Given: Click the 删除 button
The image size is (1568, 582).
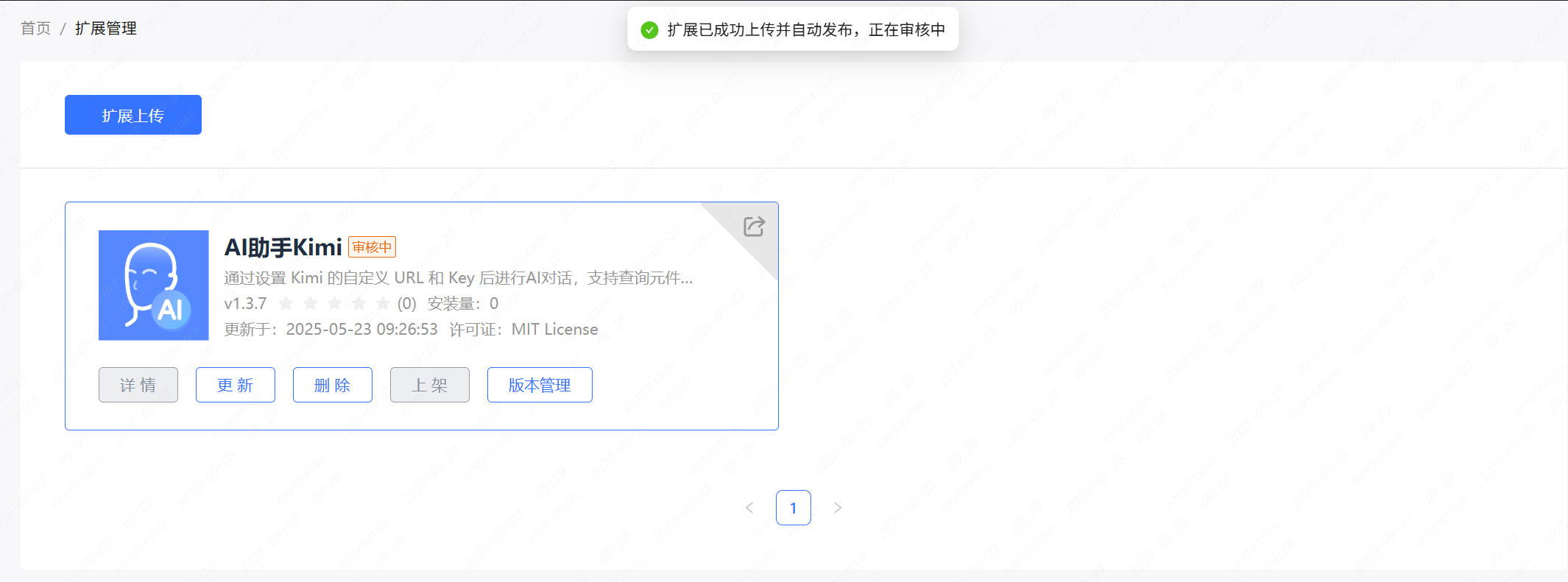Looking at the screenshot, I should pyautogui.click(x=333, y=385).
